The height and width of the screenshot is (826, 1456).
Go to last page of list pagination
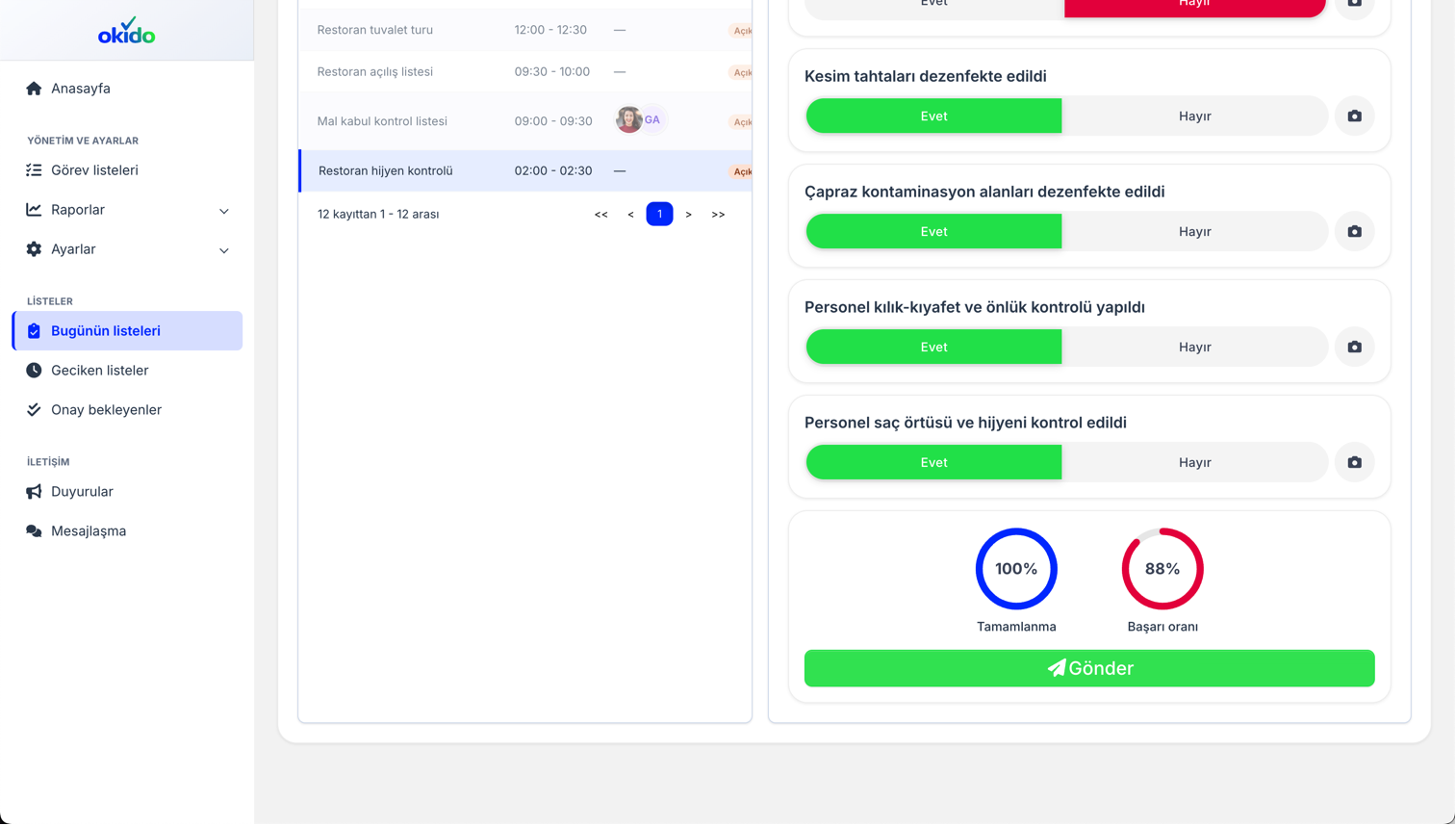(x=718, y=215)
